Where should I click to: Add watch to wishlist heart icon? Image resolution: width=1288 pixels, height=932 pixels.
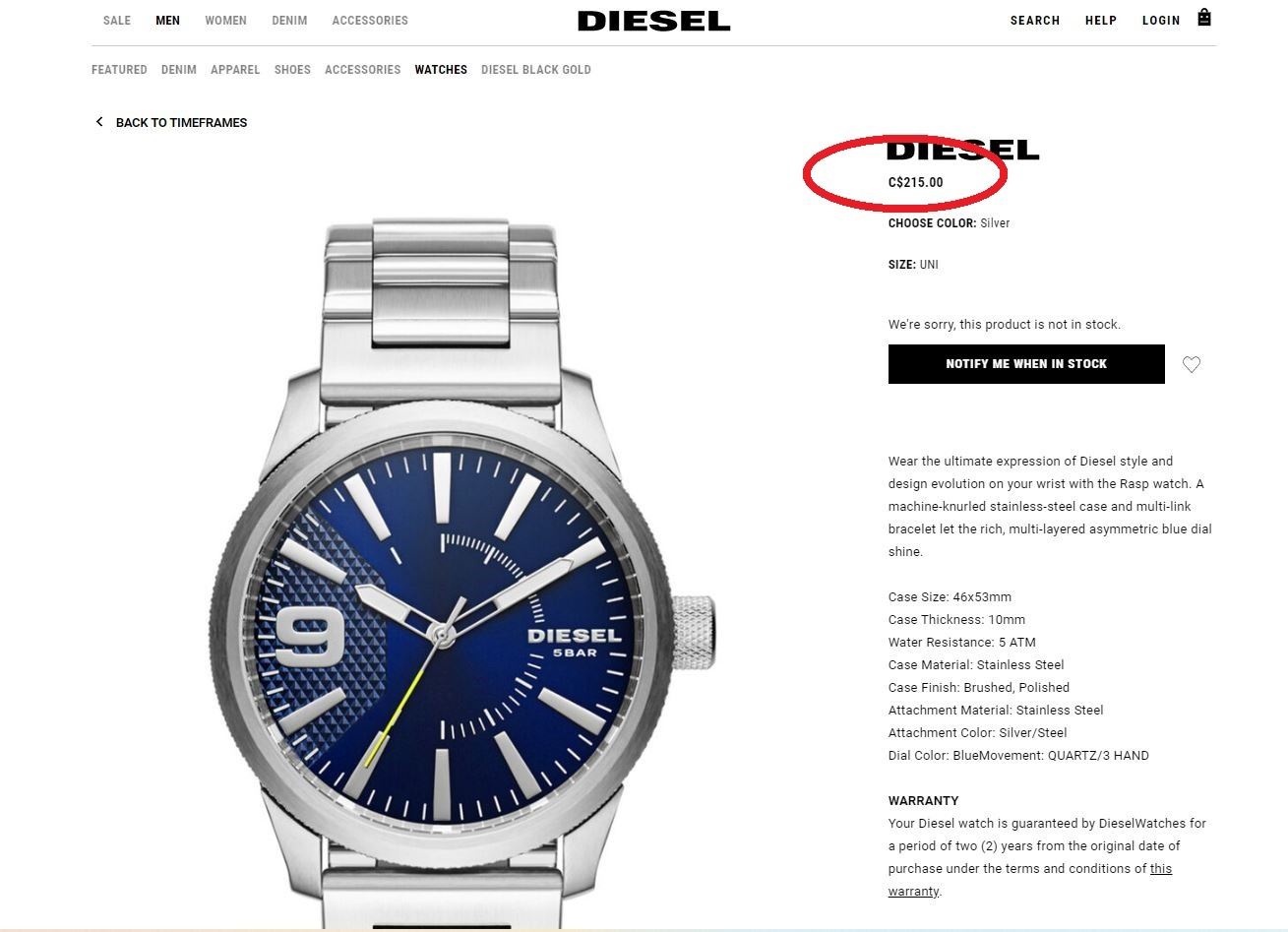(x=1192, y=364)
